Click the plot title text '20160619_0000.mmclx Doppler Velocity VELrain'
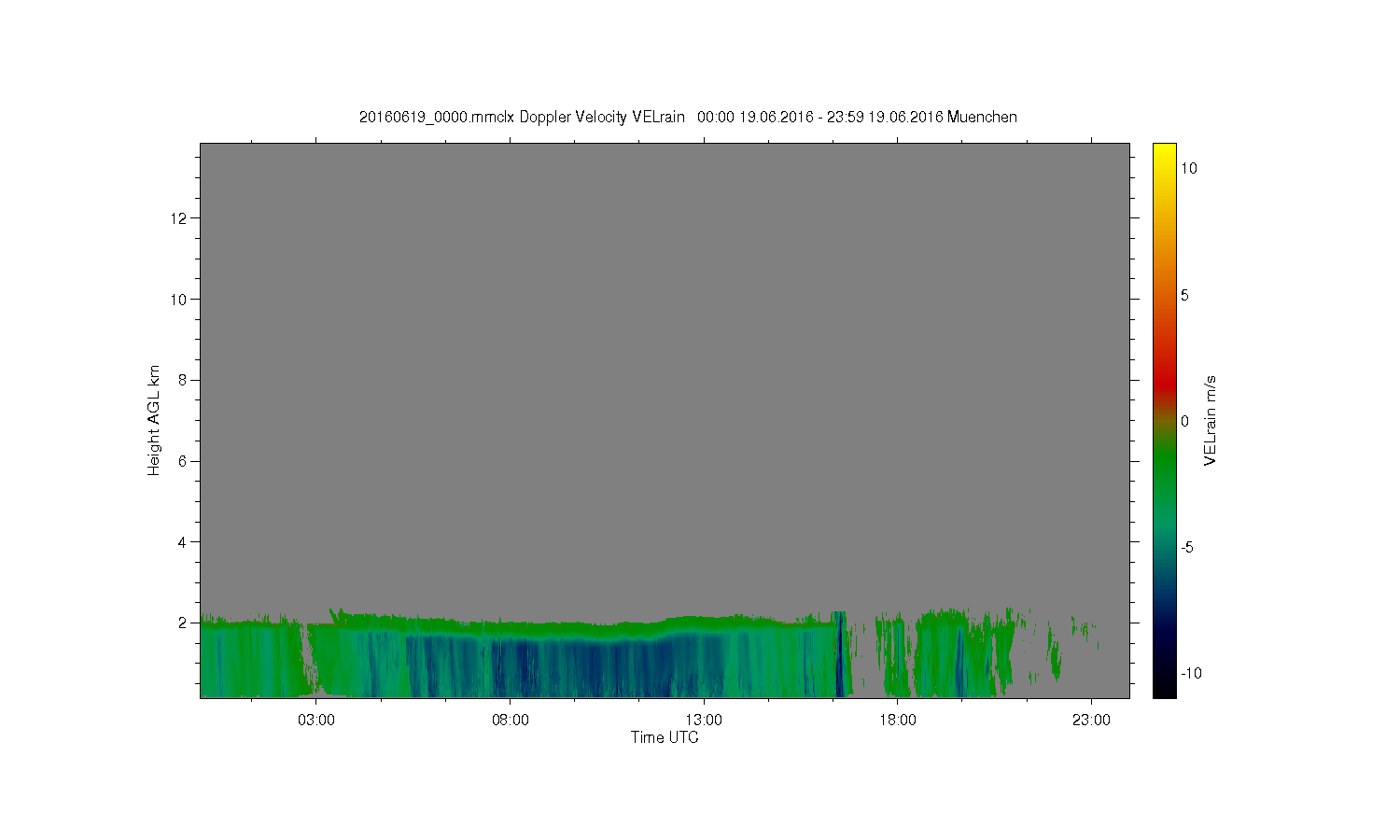This screenshot has width=1400, height=840. coord(522,118)
